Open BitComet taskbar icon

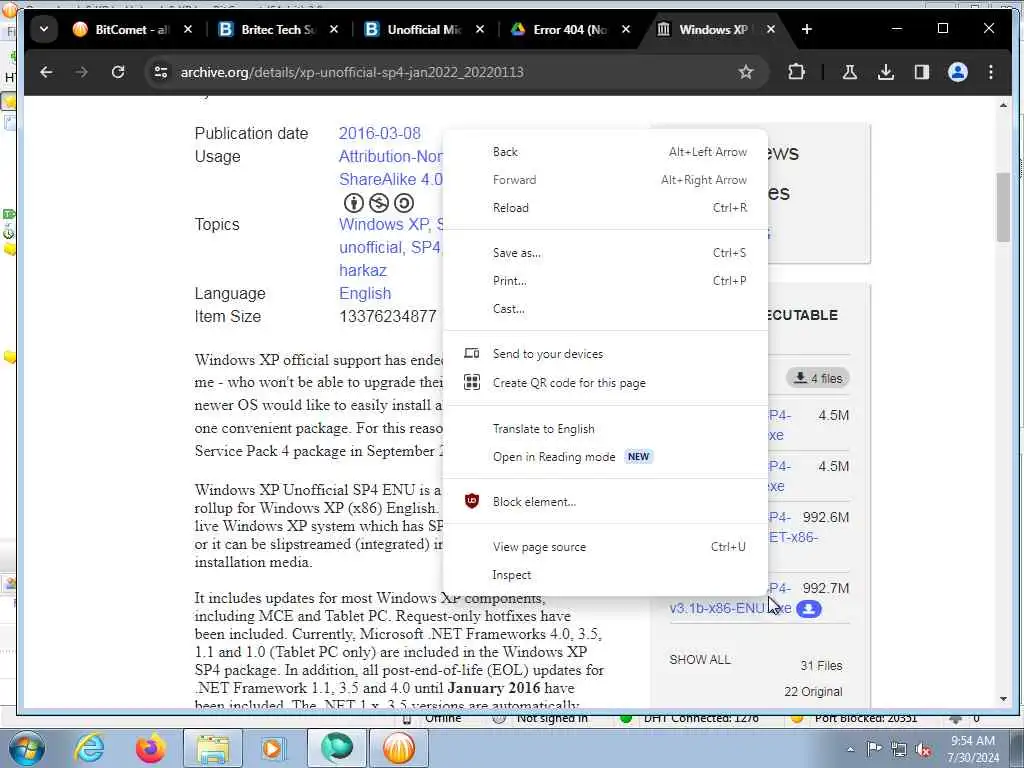click(399, 748)
